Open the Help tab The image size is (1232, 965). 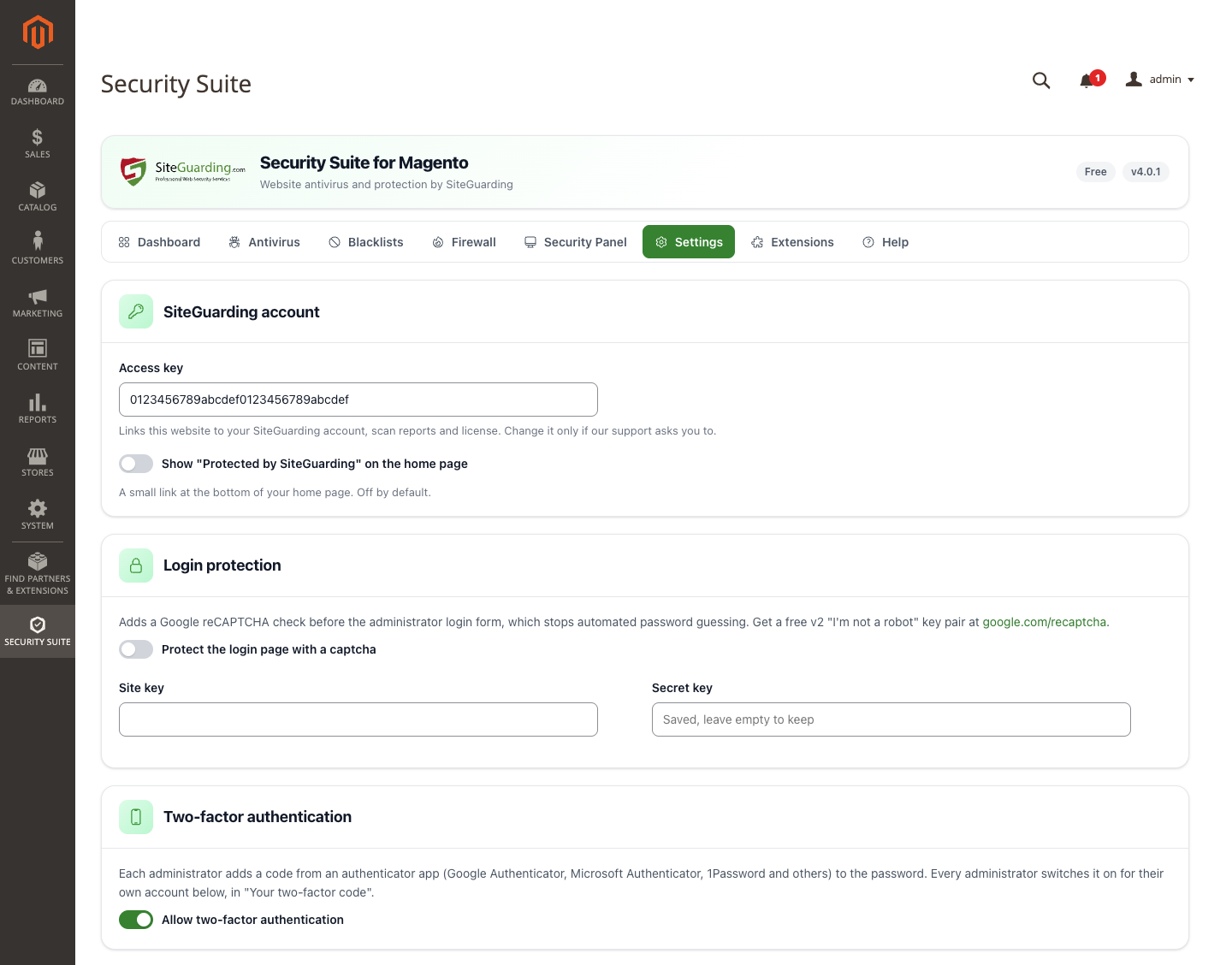point(885,242)
